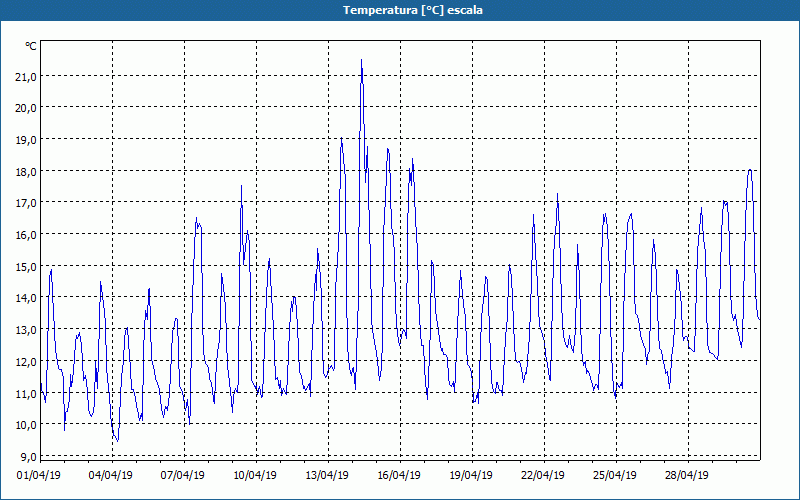
Task: Click the 19/04/19 date label
Action: click(471, 475)
